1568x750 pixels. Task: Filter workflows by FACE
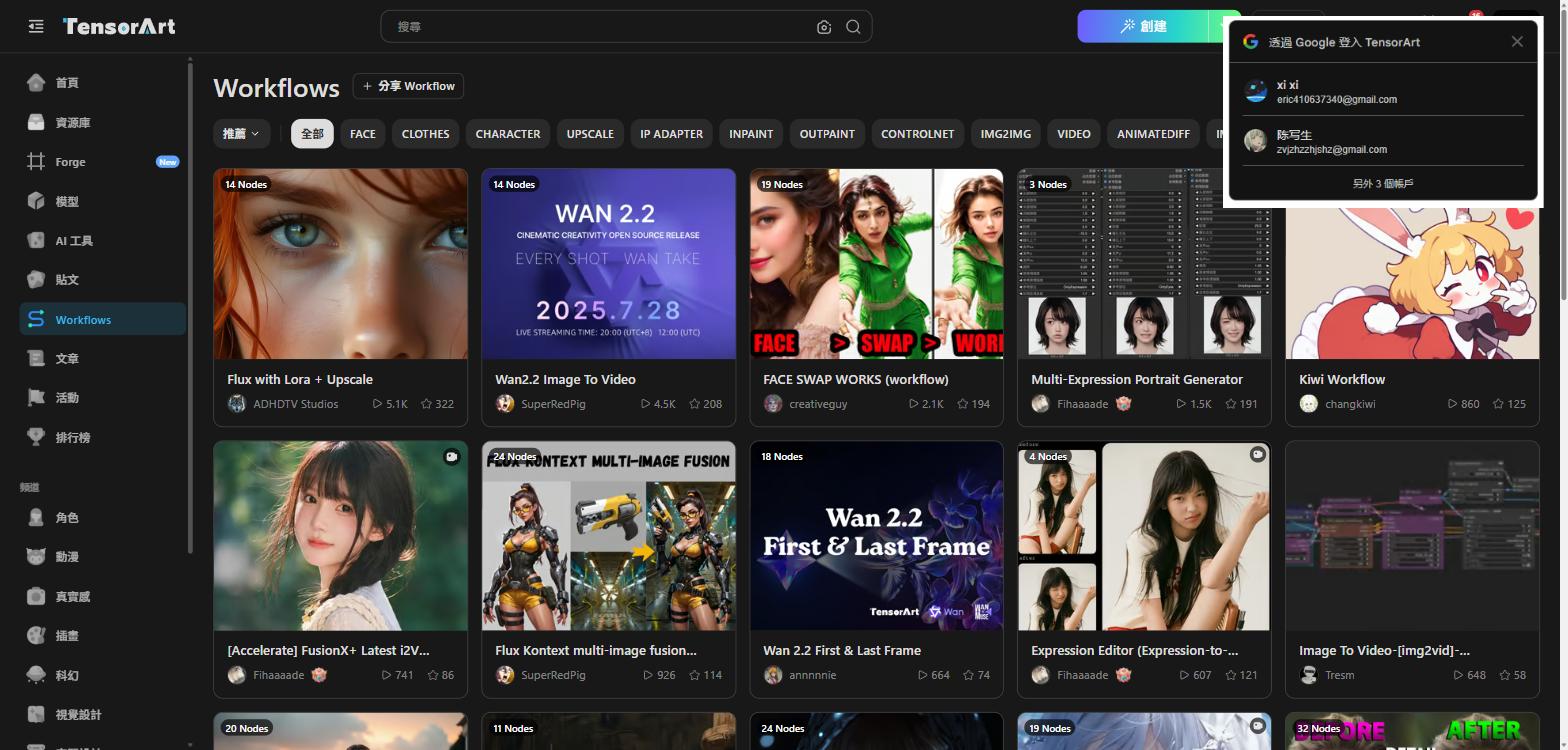[363, 133]
